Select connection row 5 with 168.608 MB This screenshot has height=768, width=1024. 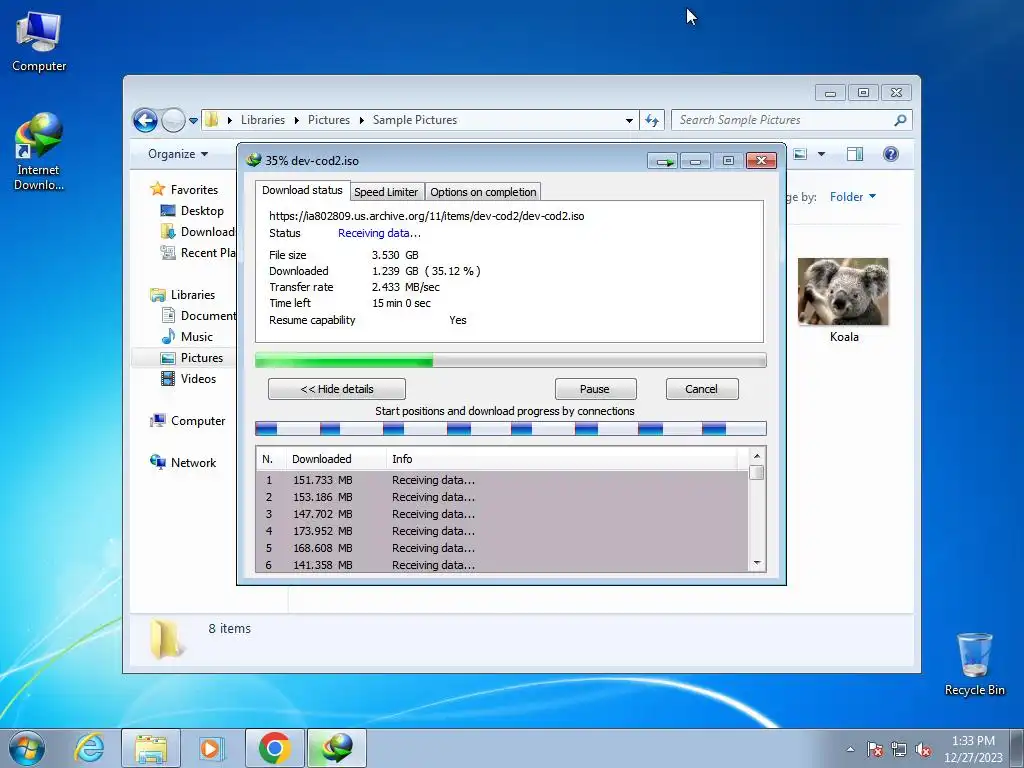502,548
